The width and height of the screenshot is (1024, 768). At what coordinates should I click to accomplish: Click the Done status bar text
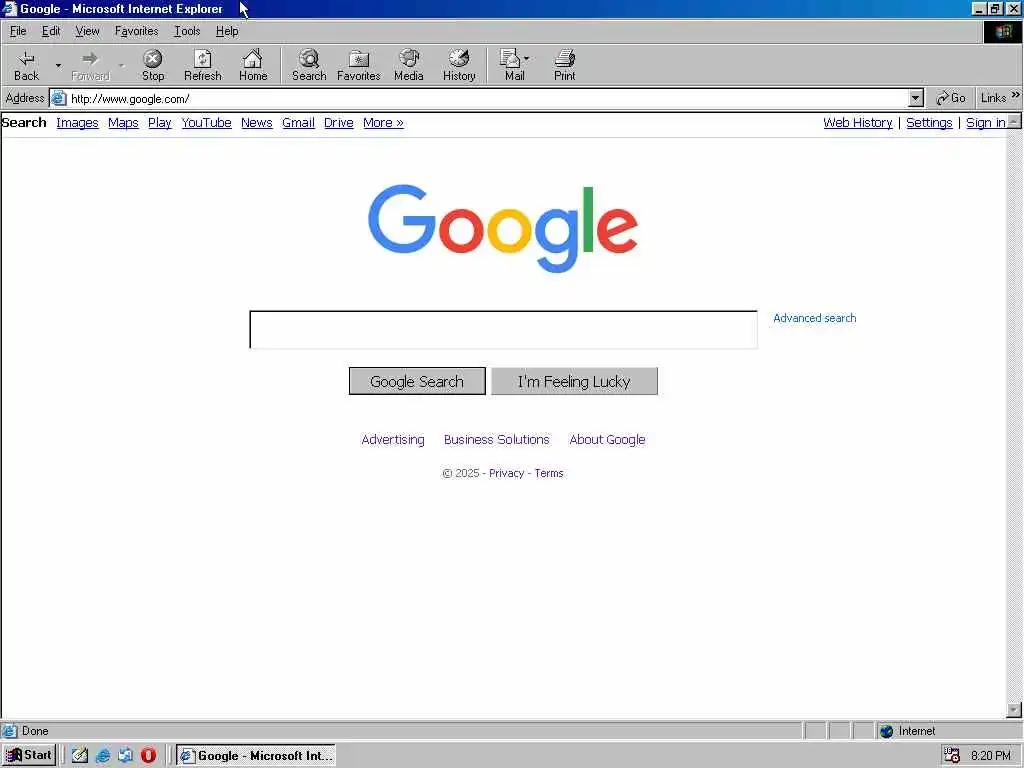pos(35,731)
